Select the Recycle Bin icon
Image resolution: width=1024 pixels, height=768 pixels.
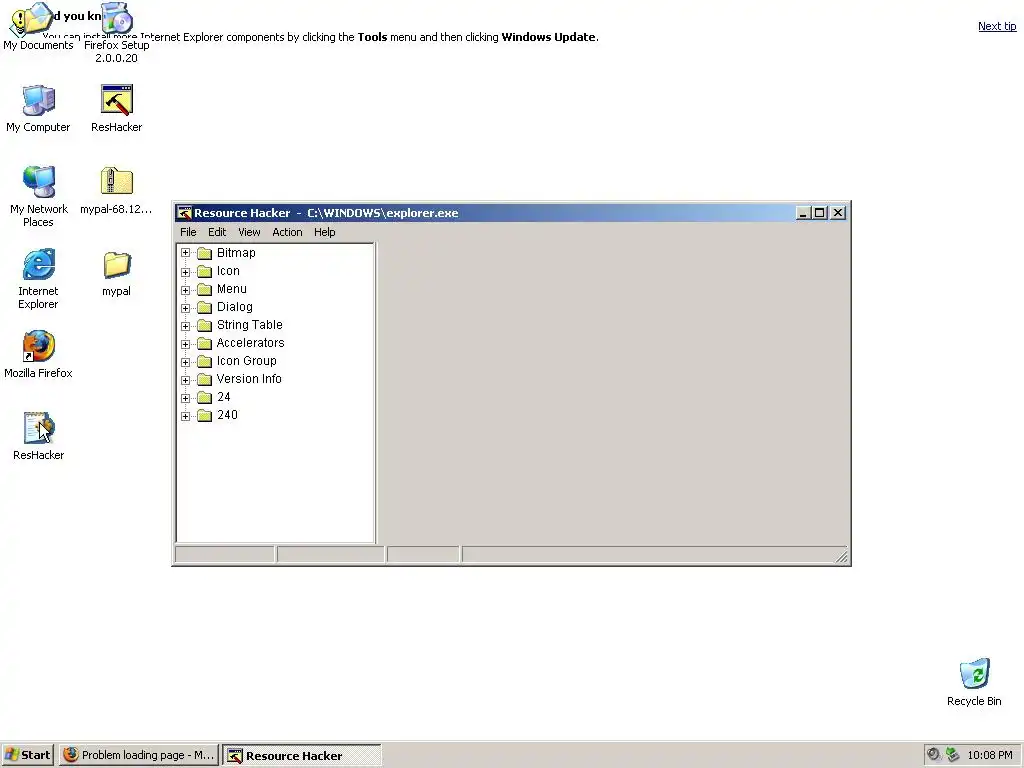(x=974, y=674)
